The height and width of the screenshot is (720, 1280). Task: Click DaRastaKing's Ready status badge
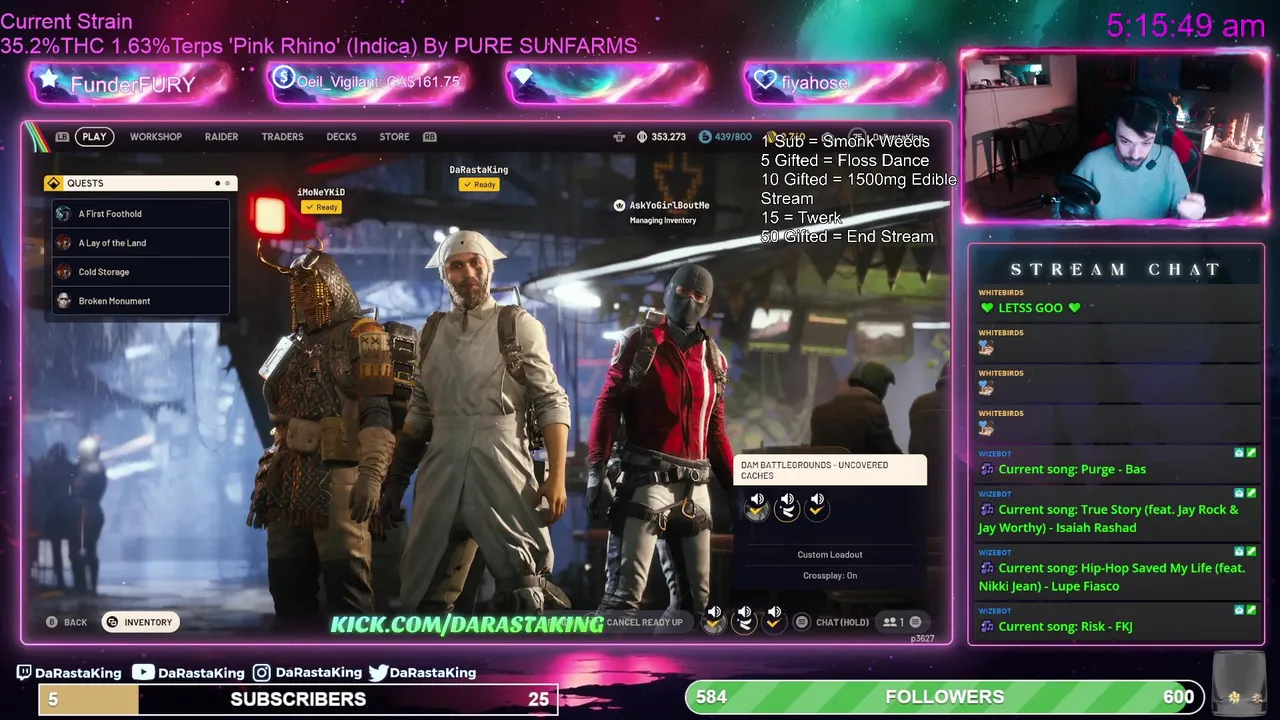479,185
